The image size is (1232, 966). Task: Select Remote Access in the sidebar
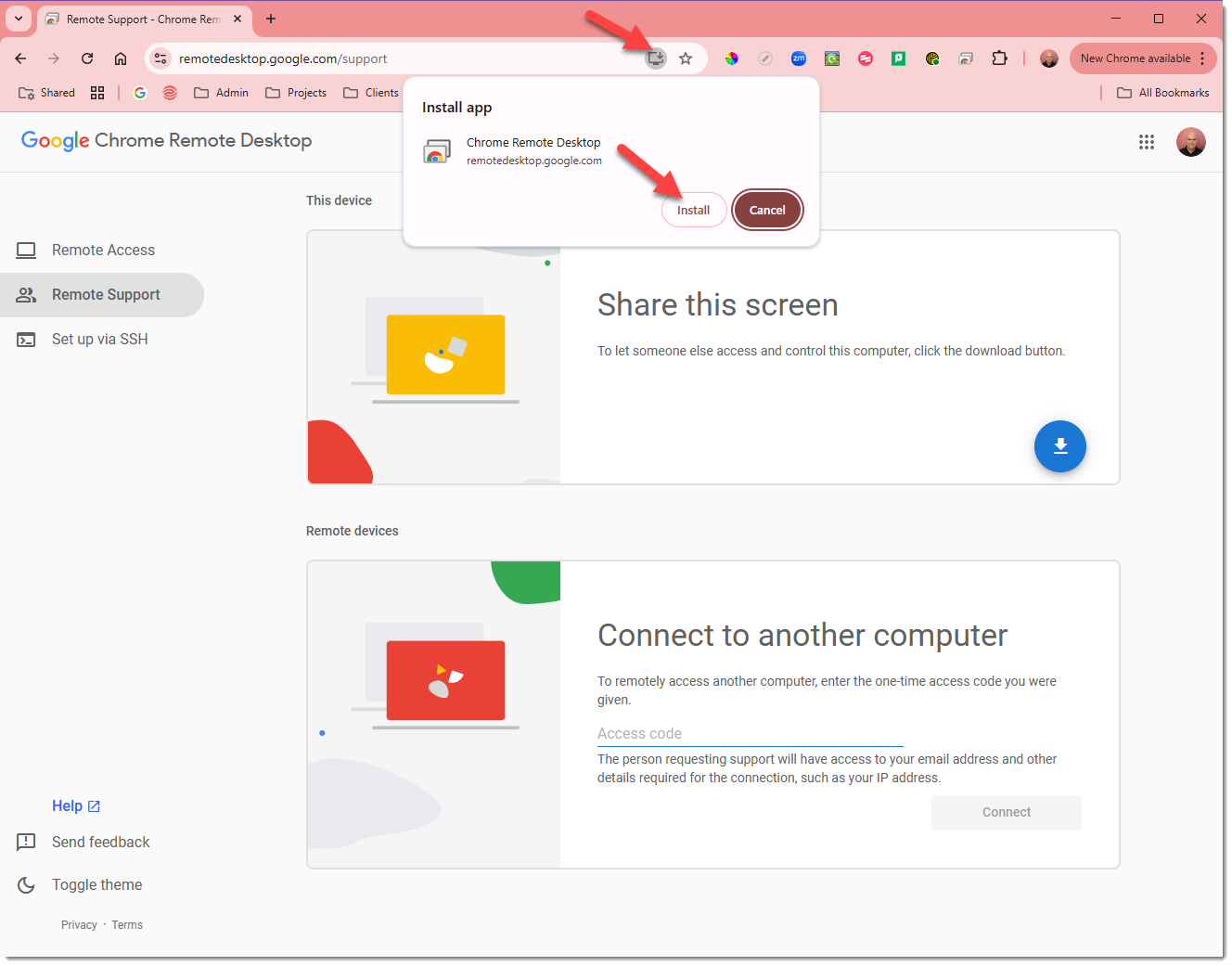102,251
